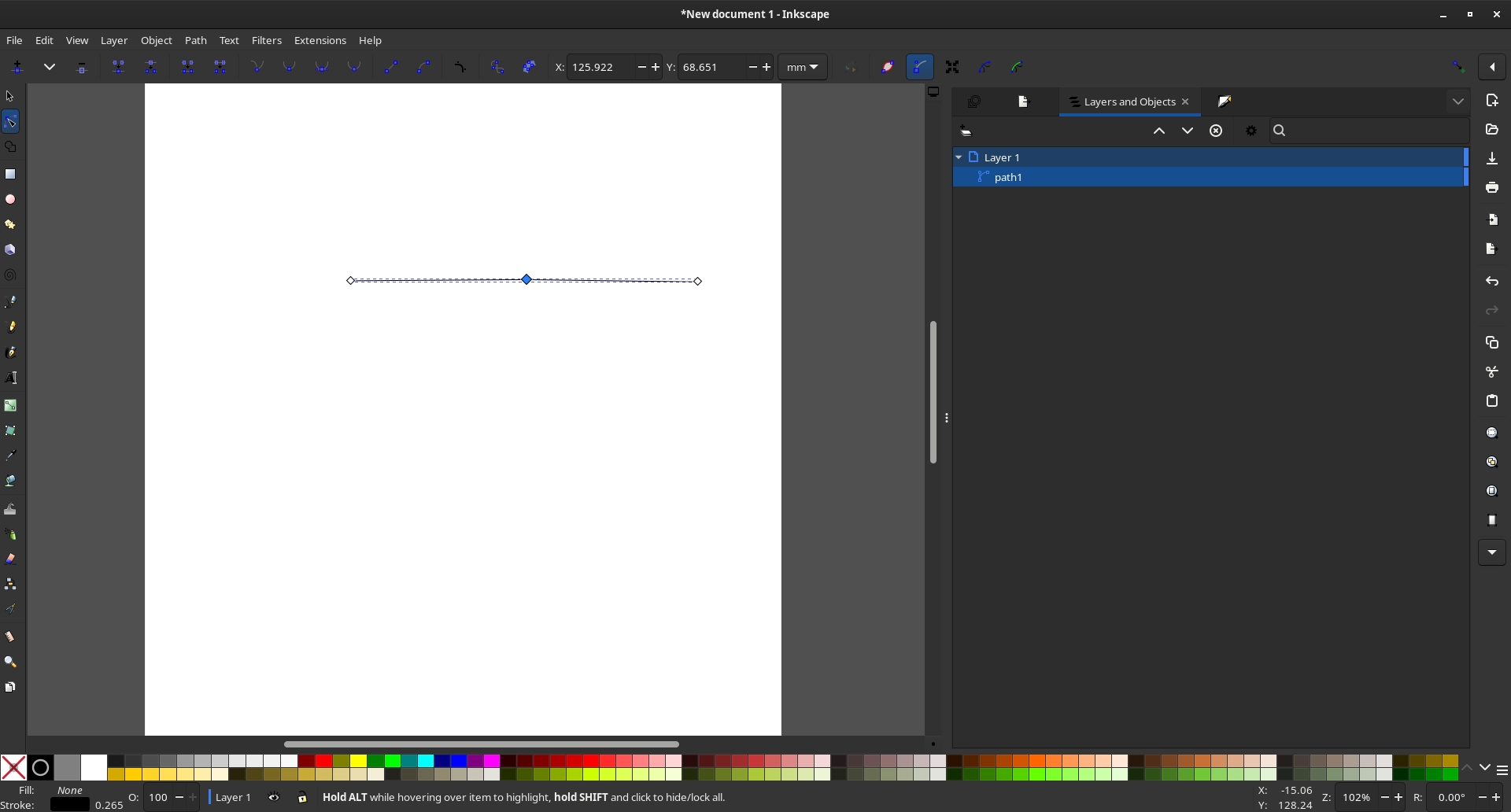
Task: Select the Pen Bezier tool
Action: pos(10,301)
